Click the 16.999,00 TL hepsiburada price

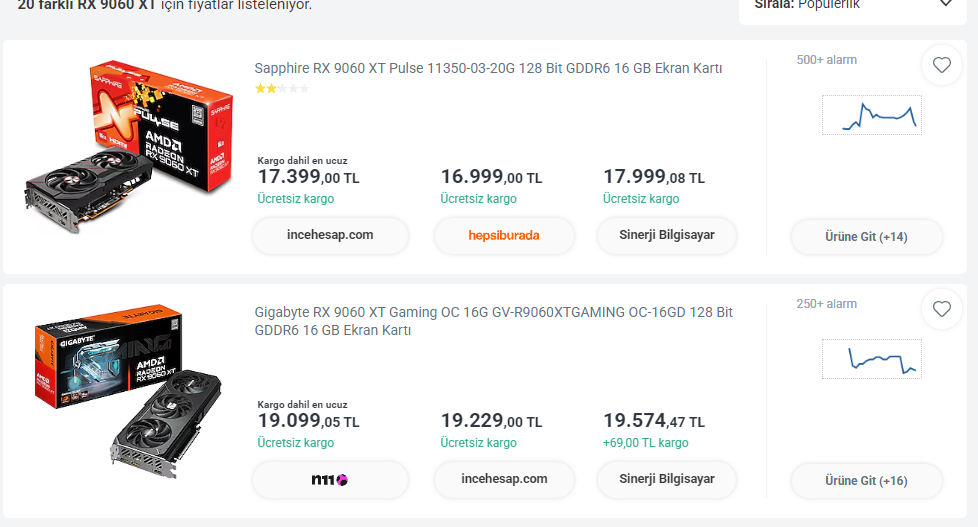point(491,177)
